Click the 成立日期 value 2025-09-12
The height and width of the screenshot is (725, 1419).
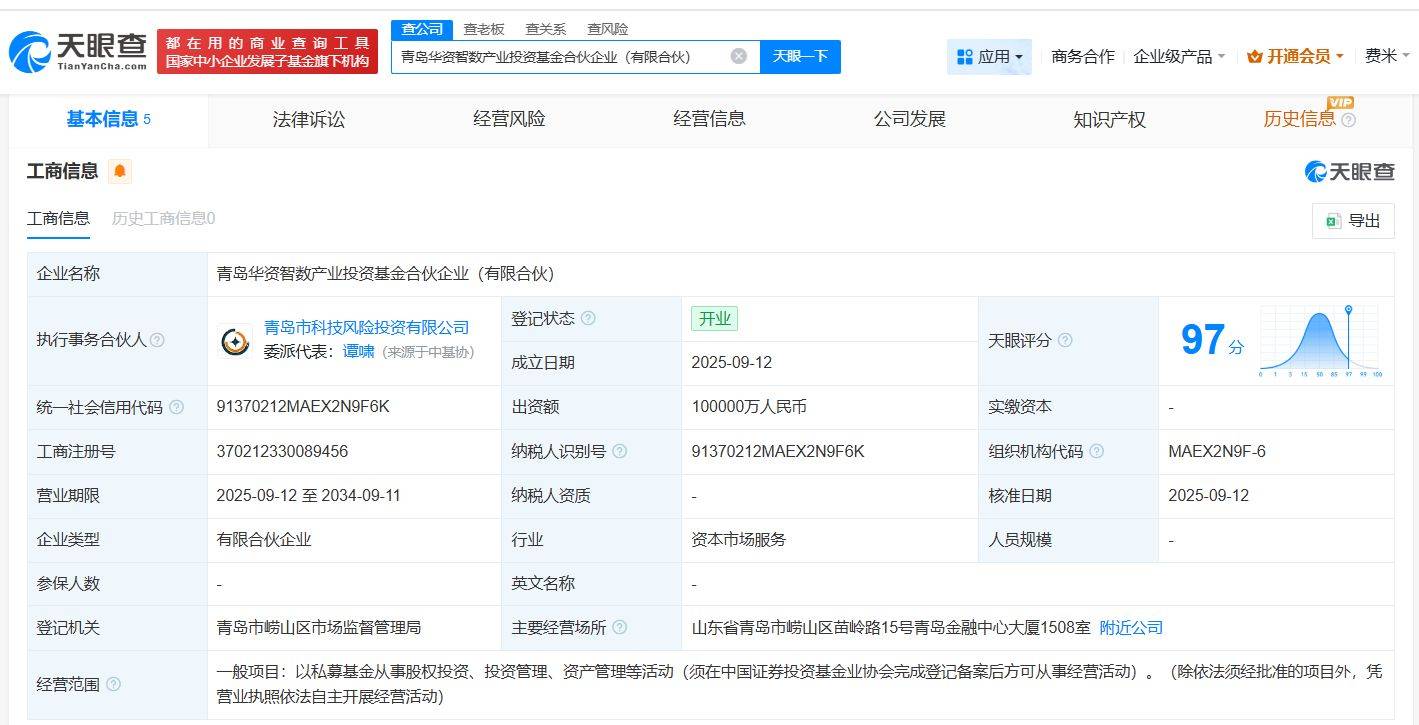point(732,362)
